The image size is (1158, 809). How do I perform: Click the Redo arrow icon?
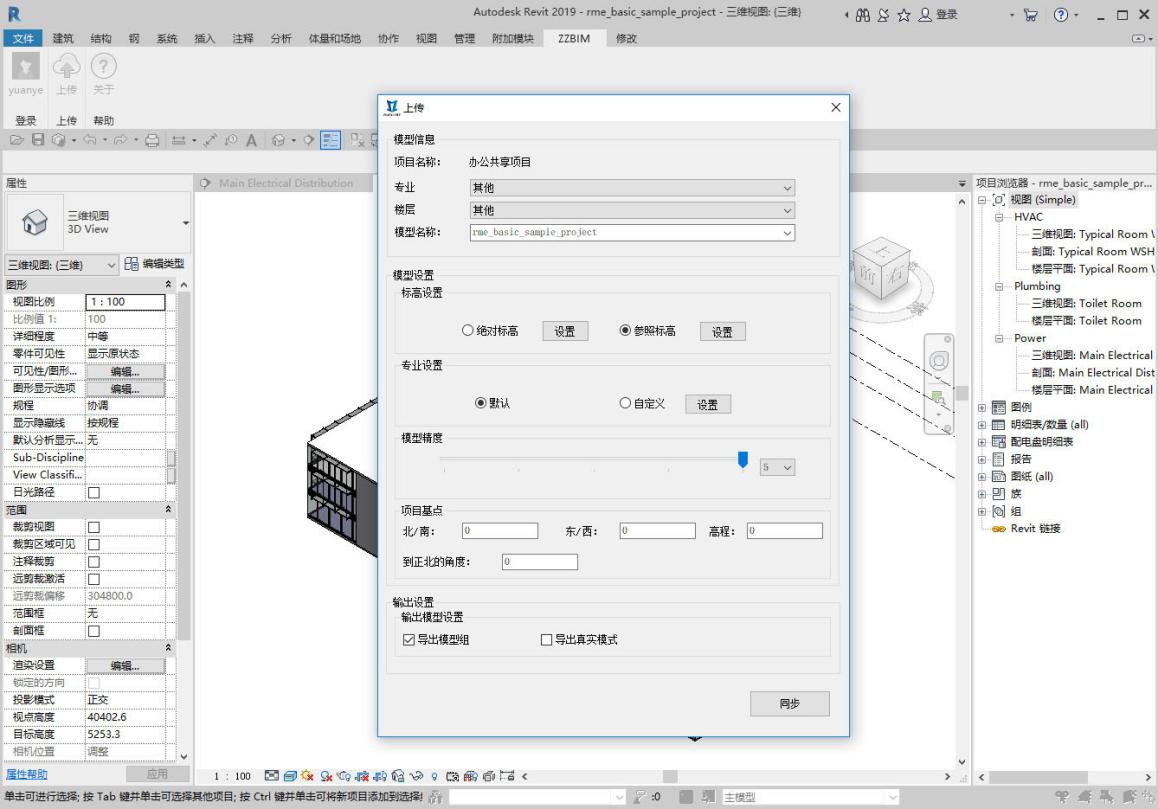(120, 140)
